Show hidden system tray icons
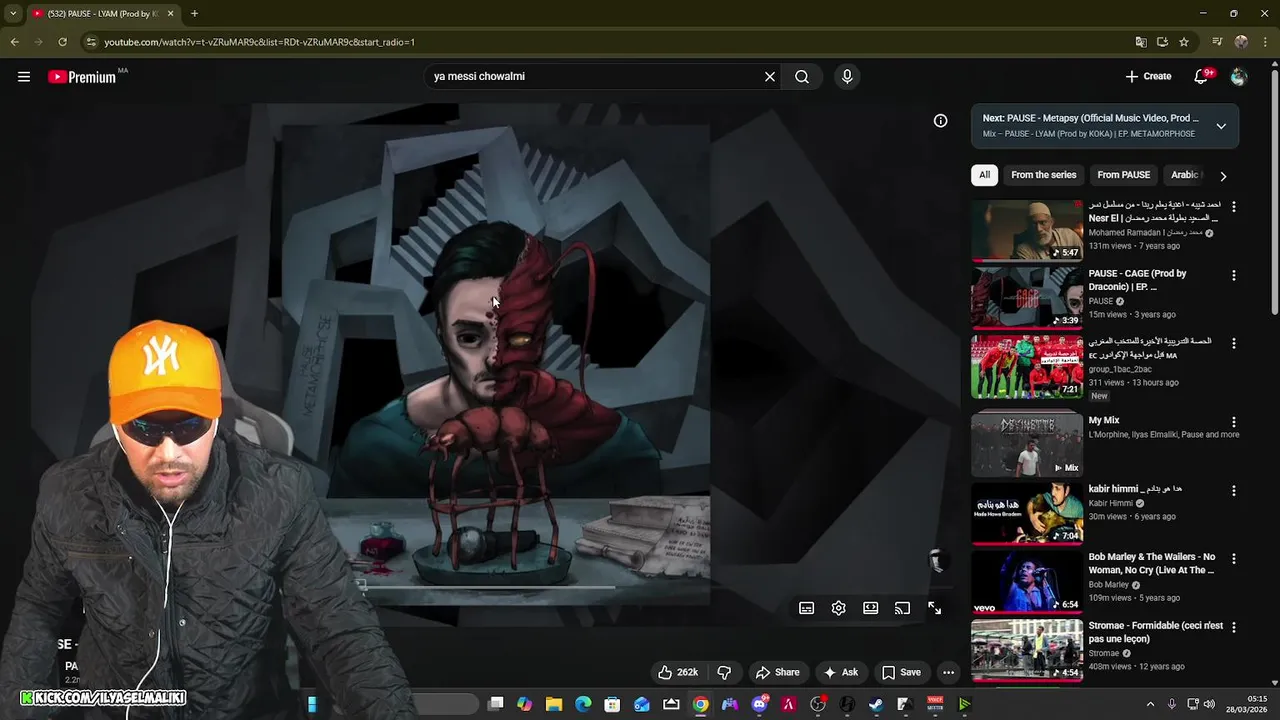1280x720 pixels. 1150,705
